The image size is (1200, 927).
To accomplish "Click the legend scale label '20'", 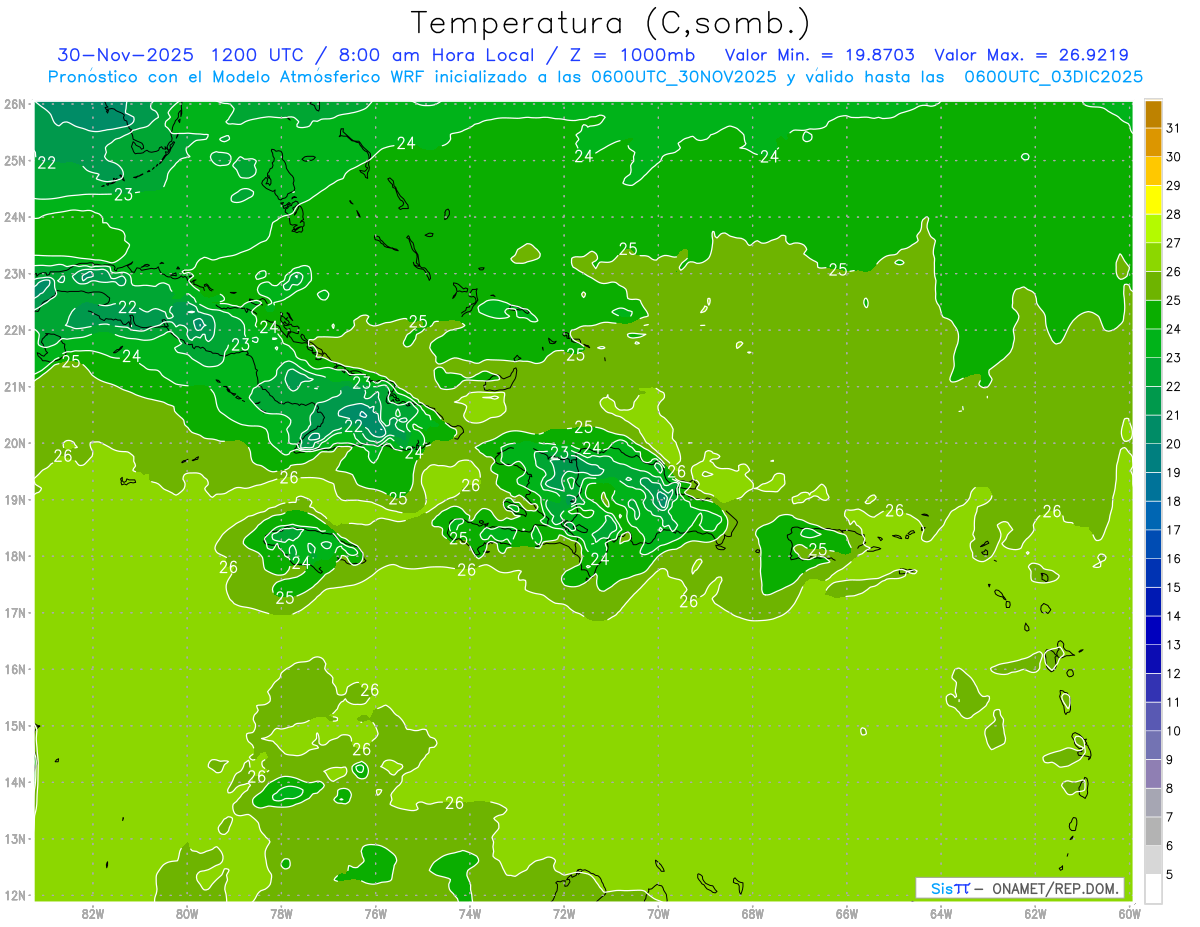I will pyautogui.click(x=1173, y=444).
